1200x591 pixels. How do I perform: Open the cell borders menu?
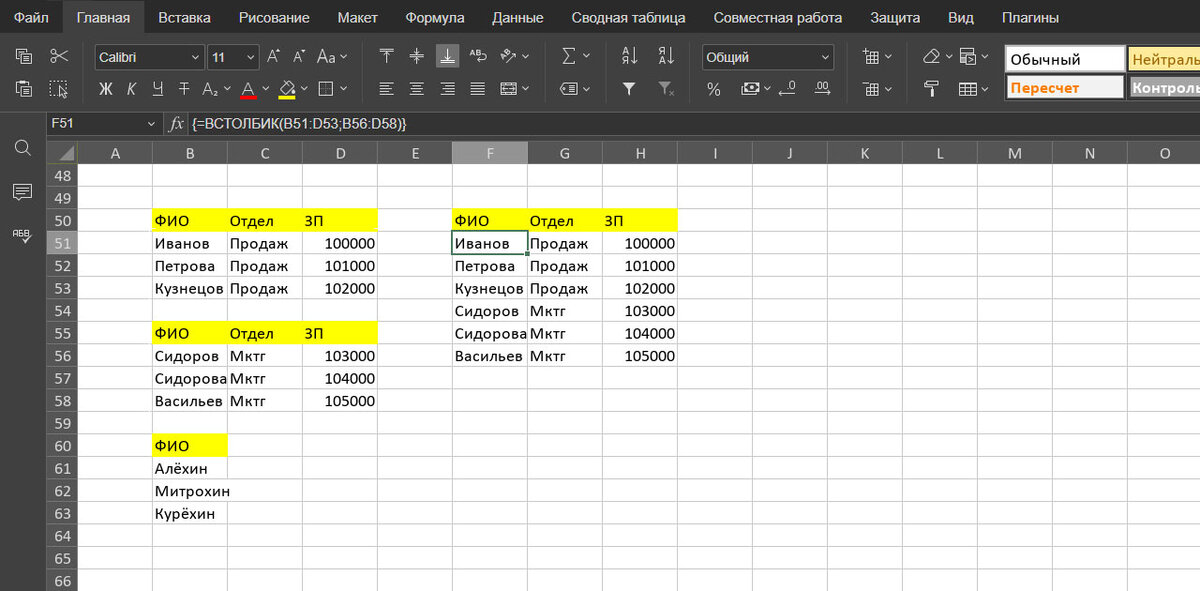[x=332, y=89]
